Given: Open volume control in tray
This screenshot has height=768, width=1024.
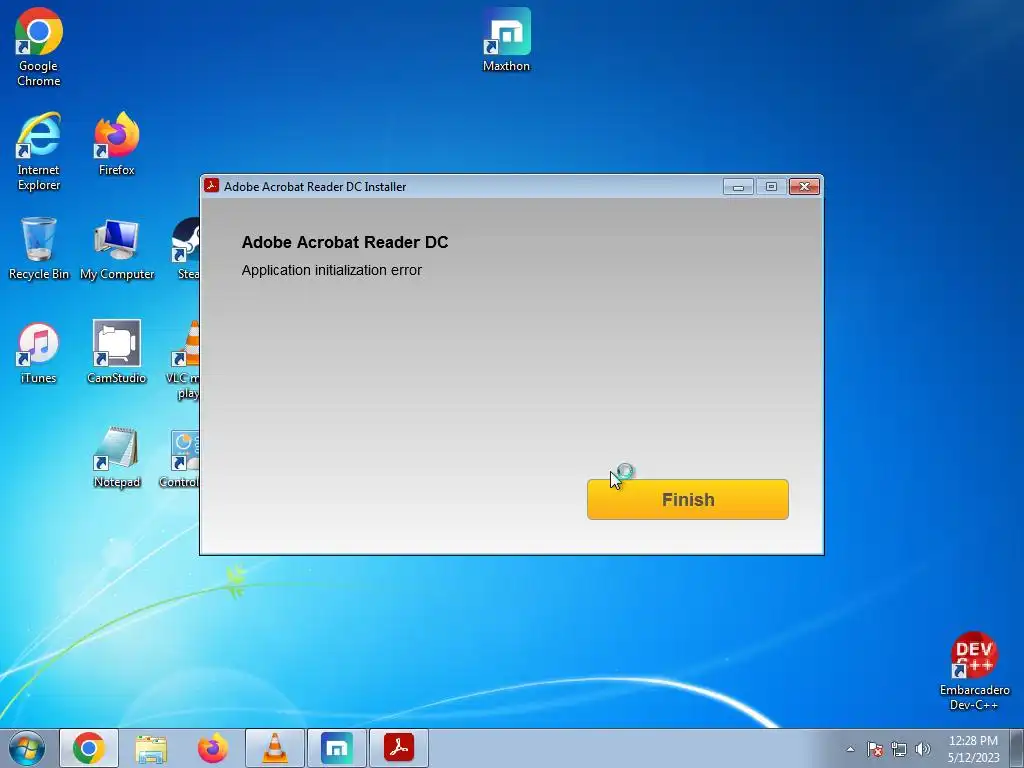Looking at the screenshot, I should tap(923, 749).
